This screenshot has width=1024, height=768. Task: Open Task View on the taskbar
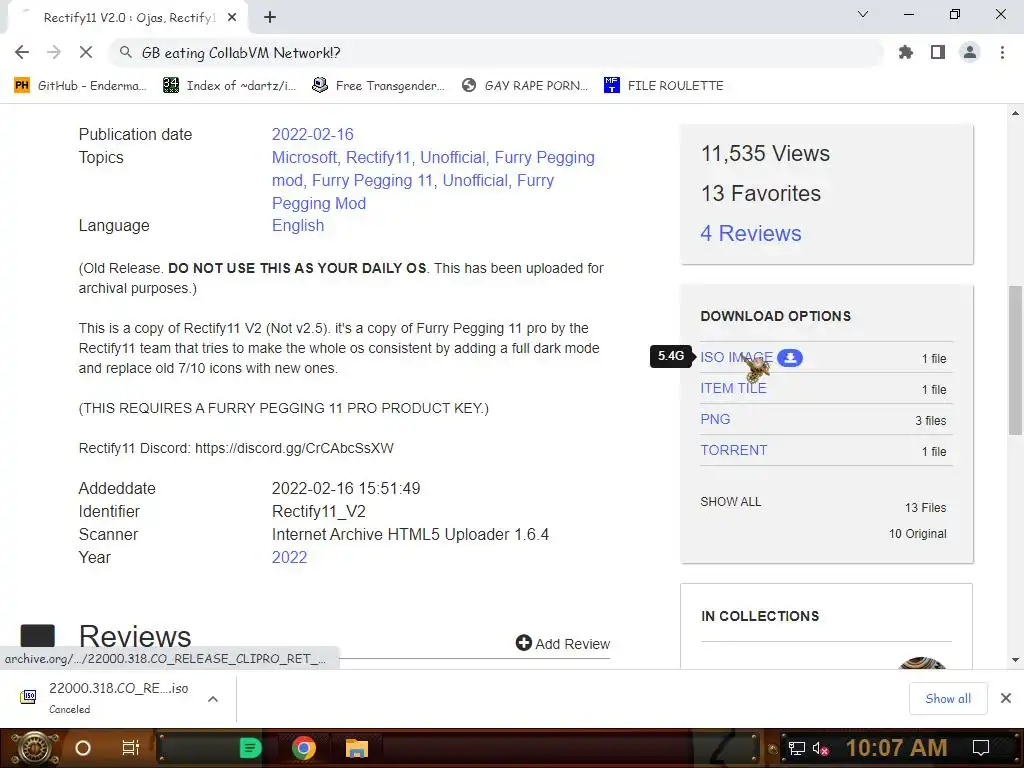[131, 748]
